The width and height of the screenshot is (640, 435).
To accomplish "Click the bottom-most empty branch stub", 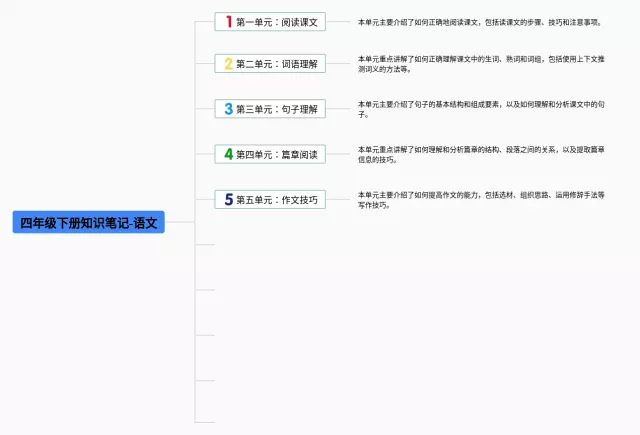I will (205, 422).
